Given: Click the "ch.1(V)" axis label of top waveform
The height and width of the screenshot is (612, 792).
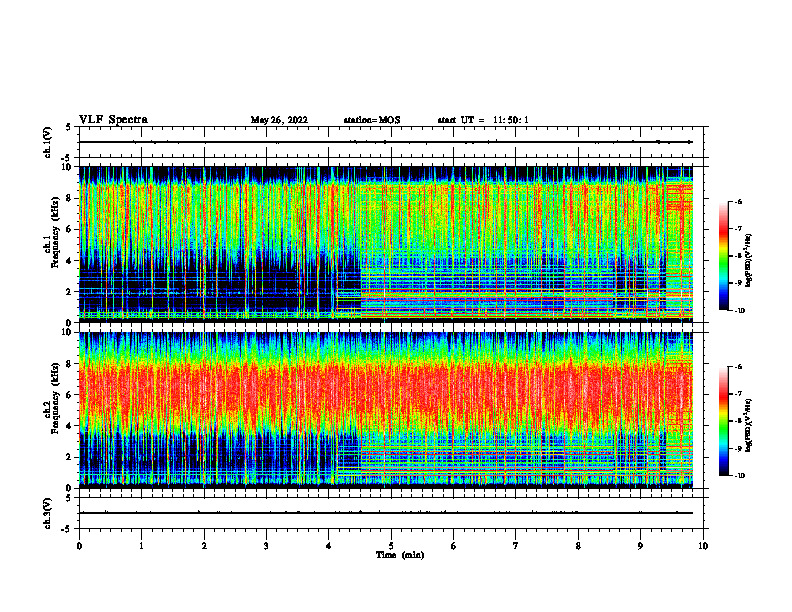Looking at the screenshot, I should [48, 142].
